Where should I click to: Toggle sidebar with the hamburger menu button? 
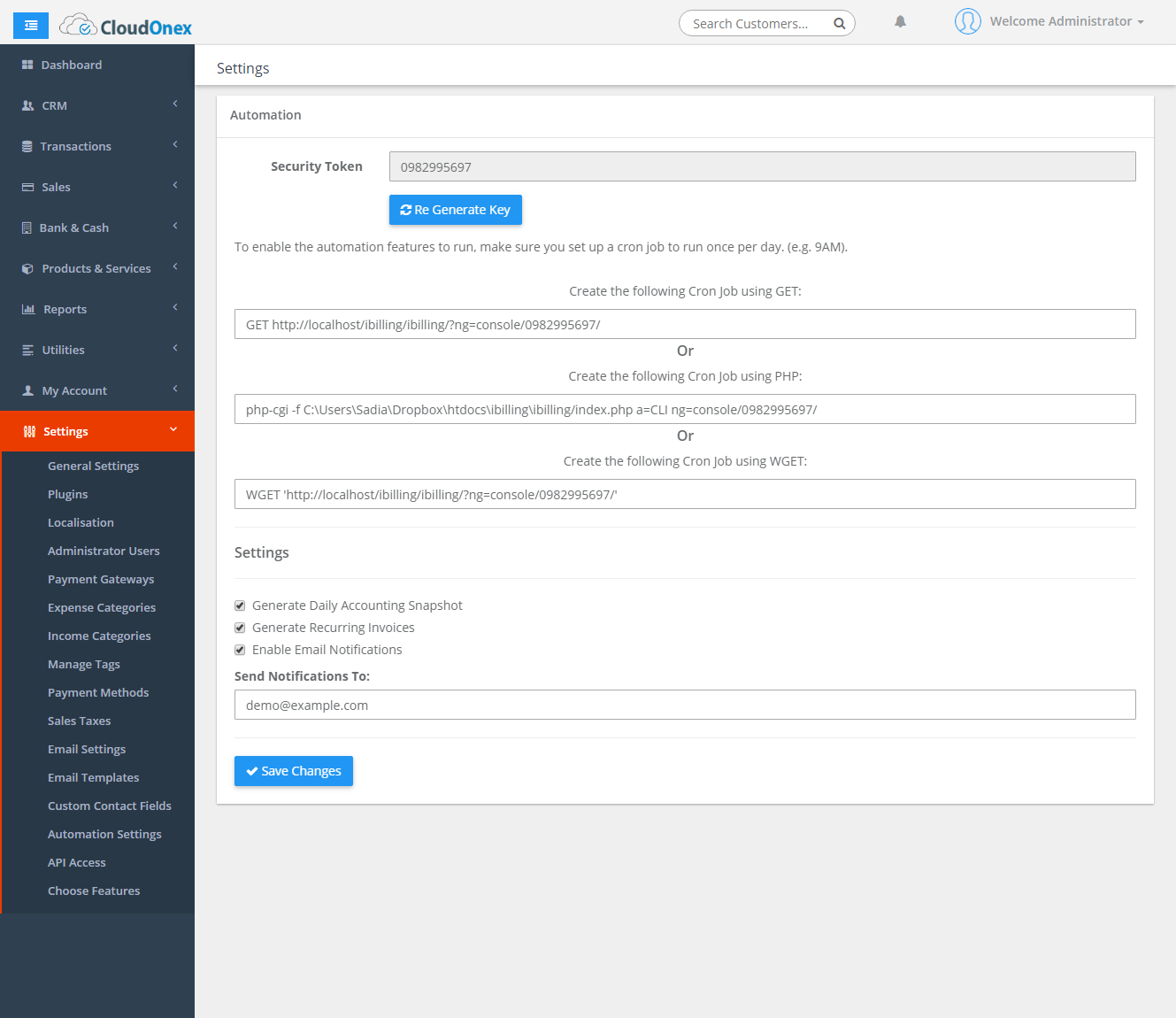click(x=31, y=26)
